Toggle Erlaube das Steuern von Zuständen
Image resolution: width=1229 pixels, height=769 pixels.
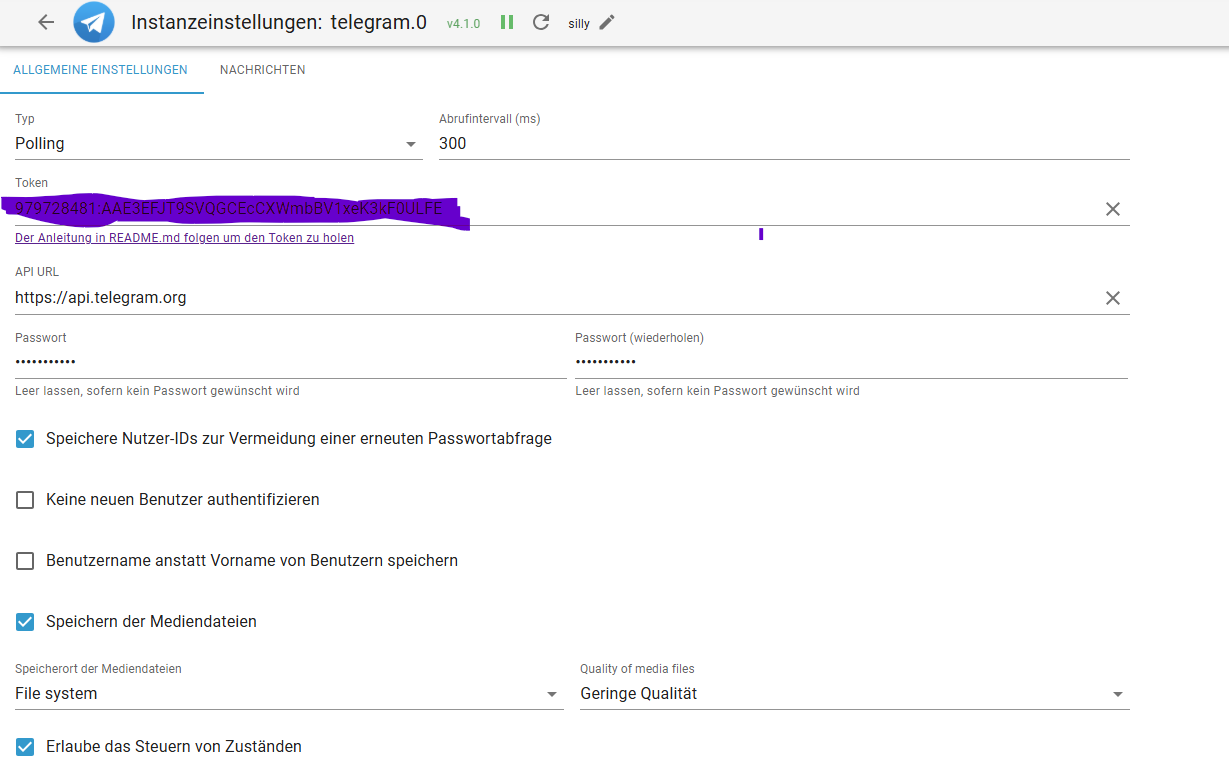pos(25,747)
